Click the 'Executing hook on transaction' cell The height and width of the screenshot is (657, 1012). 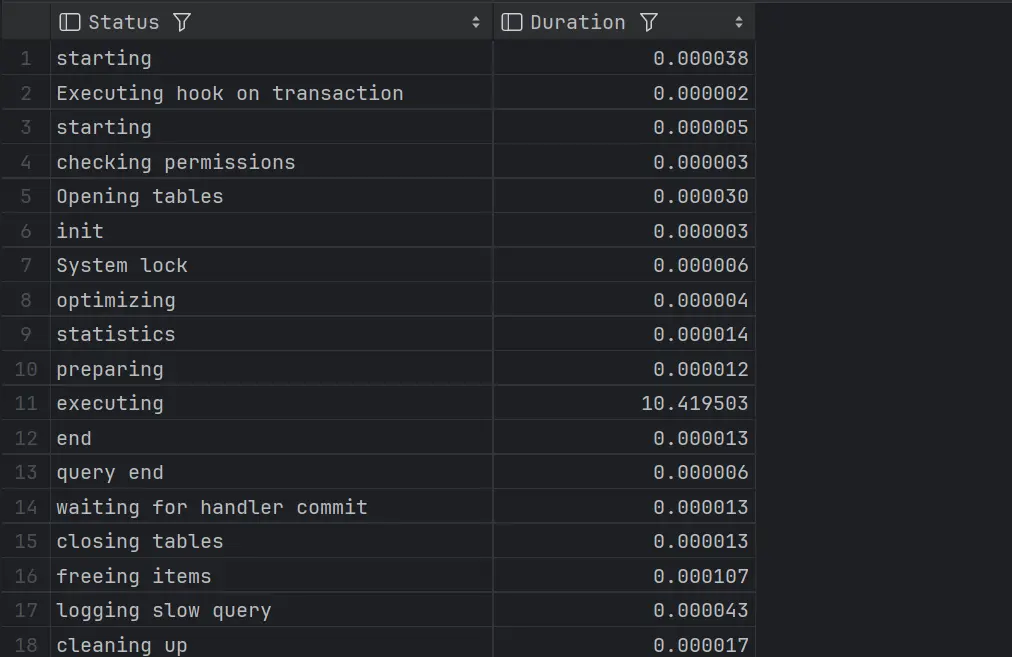point(230,93)
